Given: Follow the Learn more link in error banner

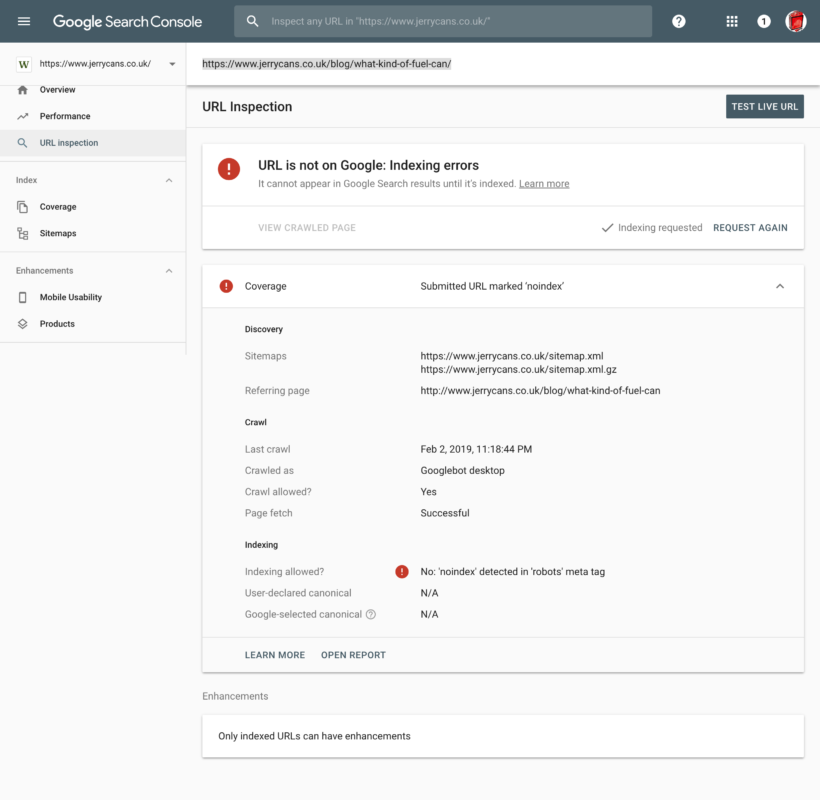Looking at the screenshot, I should point(544,184).
